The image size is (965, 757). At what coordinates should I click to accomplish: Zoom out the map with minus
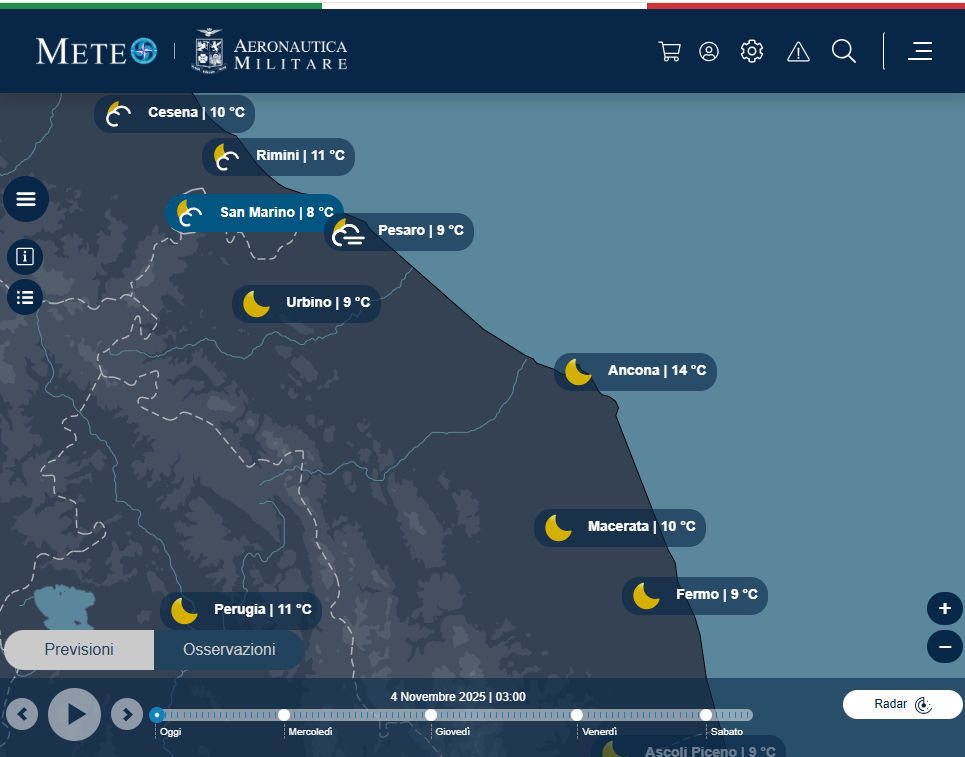click(x=945, y=648)
